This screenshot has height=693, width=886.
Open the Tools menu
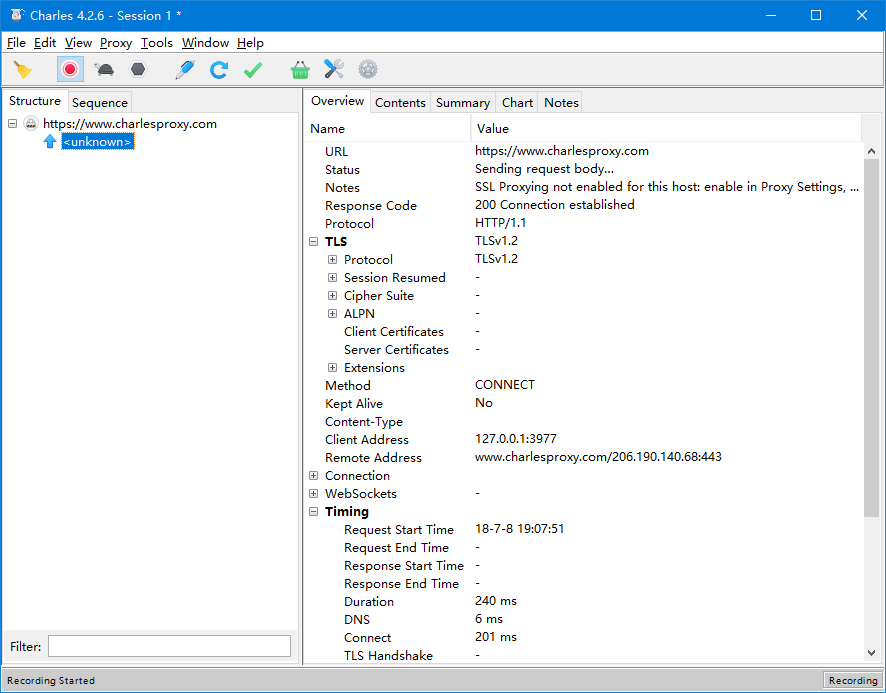[x=157, y=43]
